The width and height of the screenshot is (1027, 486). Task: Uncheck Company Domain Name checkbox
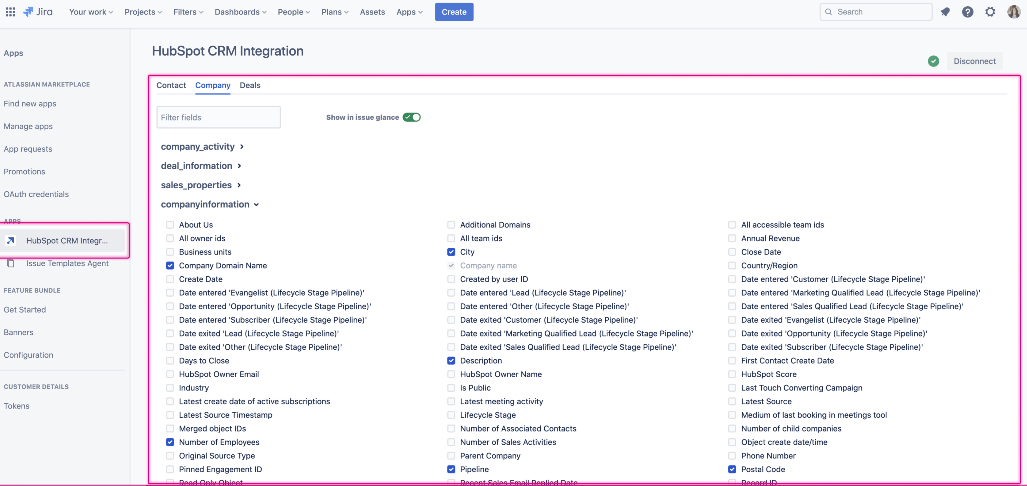(x=170, y=265)
